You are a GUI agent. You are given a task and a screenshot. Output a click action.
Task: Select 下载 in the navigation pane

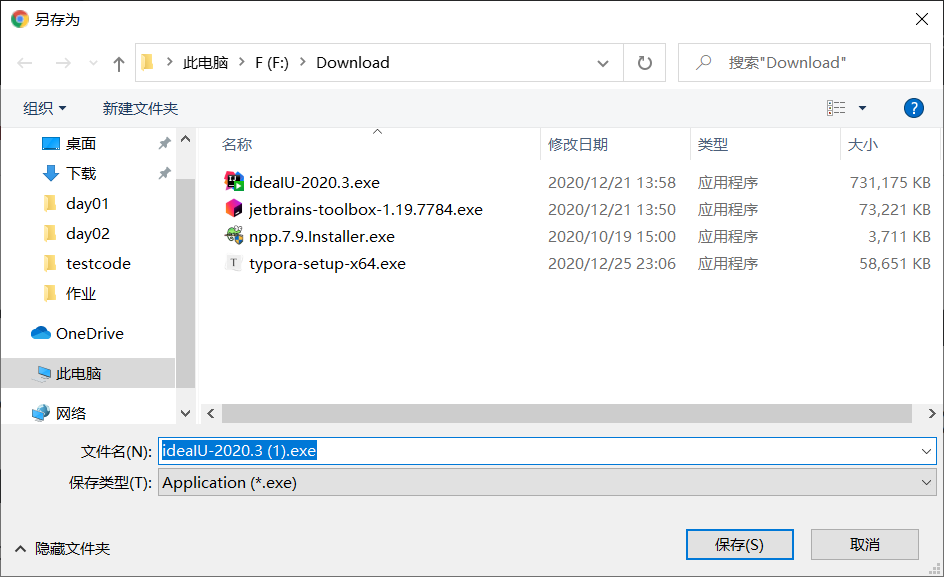pos(81,173)
